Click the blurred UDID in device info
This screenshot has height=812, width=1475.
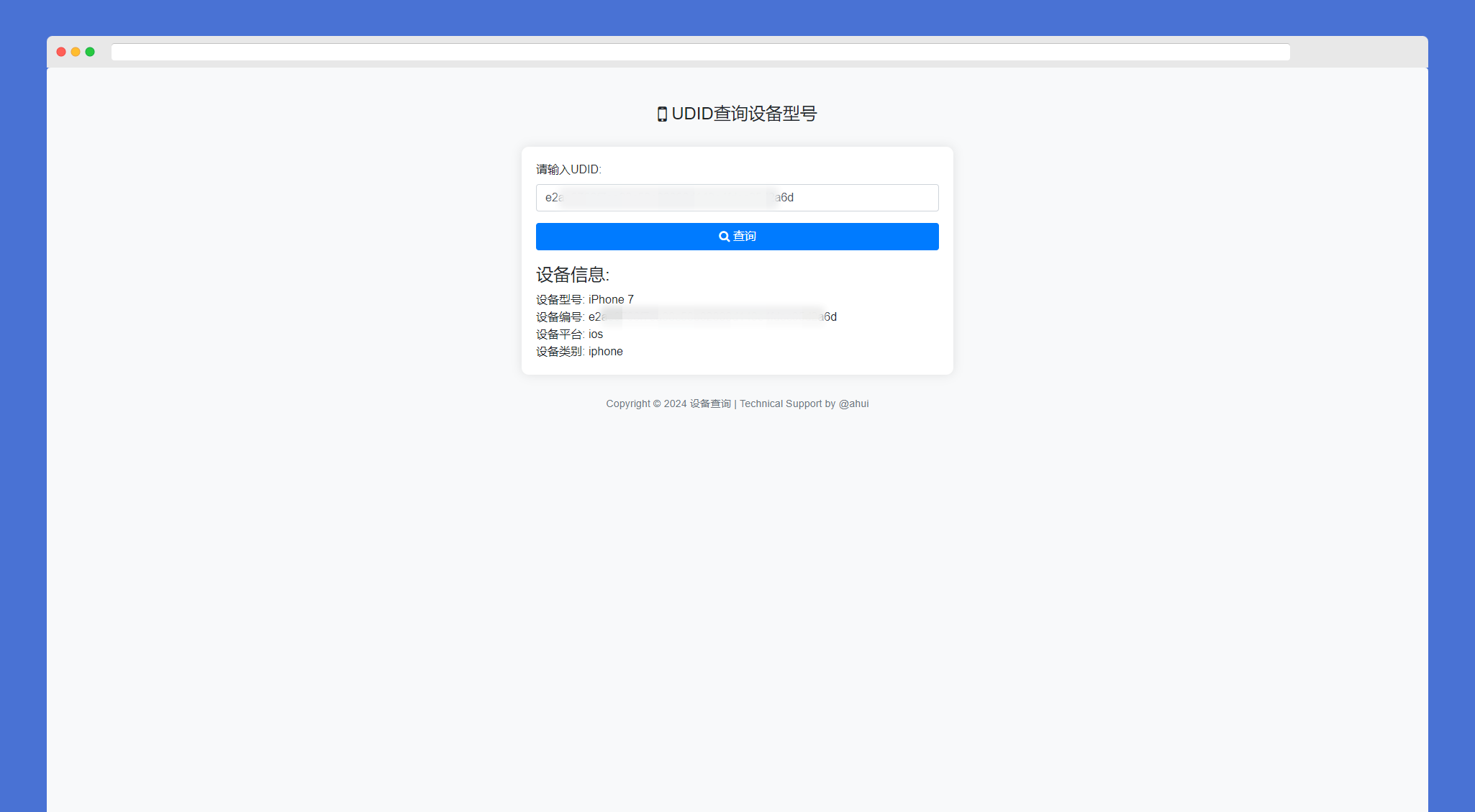point(712,317)
